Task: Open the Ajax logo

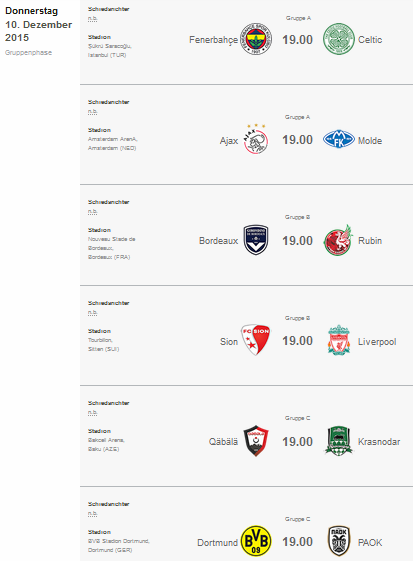Action: click(x=256, y=139)
